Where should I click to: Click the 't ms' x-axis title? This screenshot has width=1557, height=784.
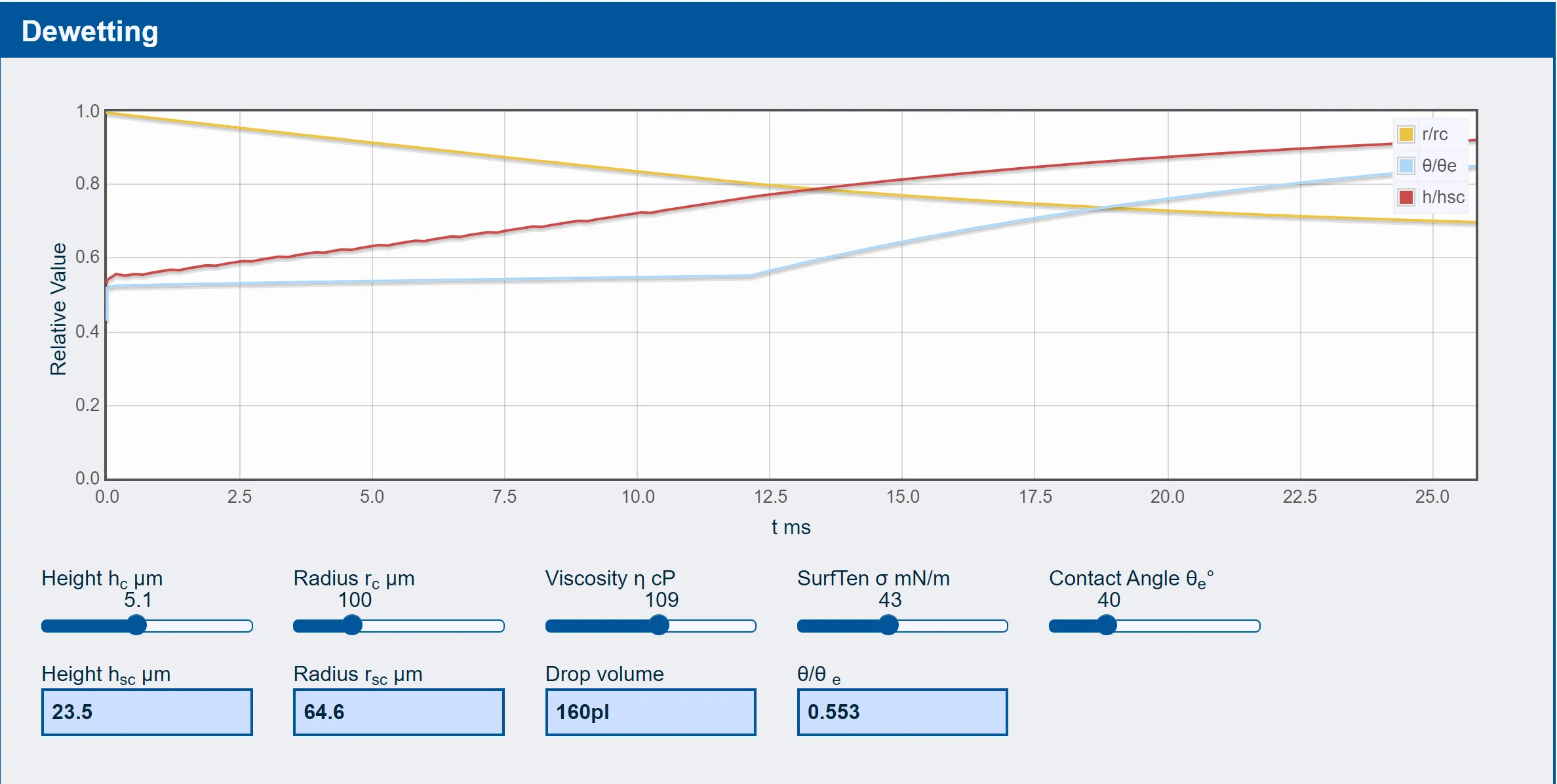click(x=791, y=527)
